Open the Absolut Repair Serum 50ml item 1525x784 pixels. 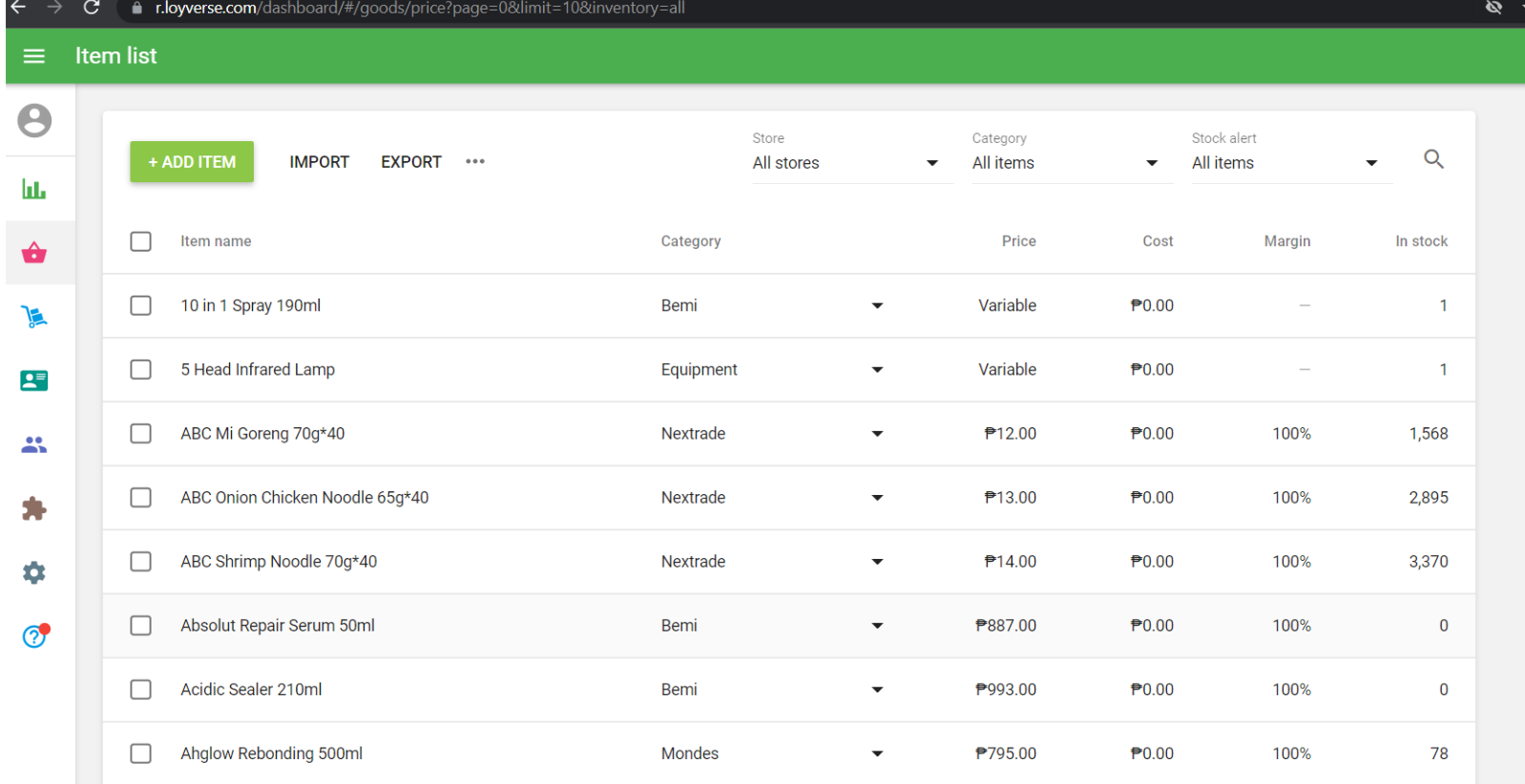[x=278, y=626]
